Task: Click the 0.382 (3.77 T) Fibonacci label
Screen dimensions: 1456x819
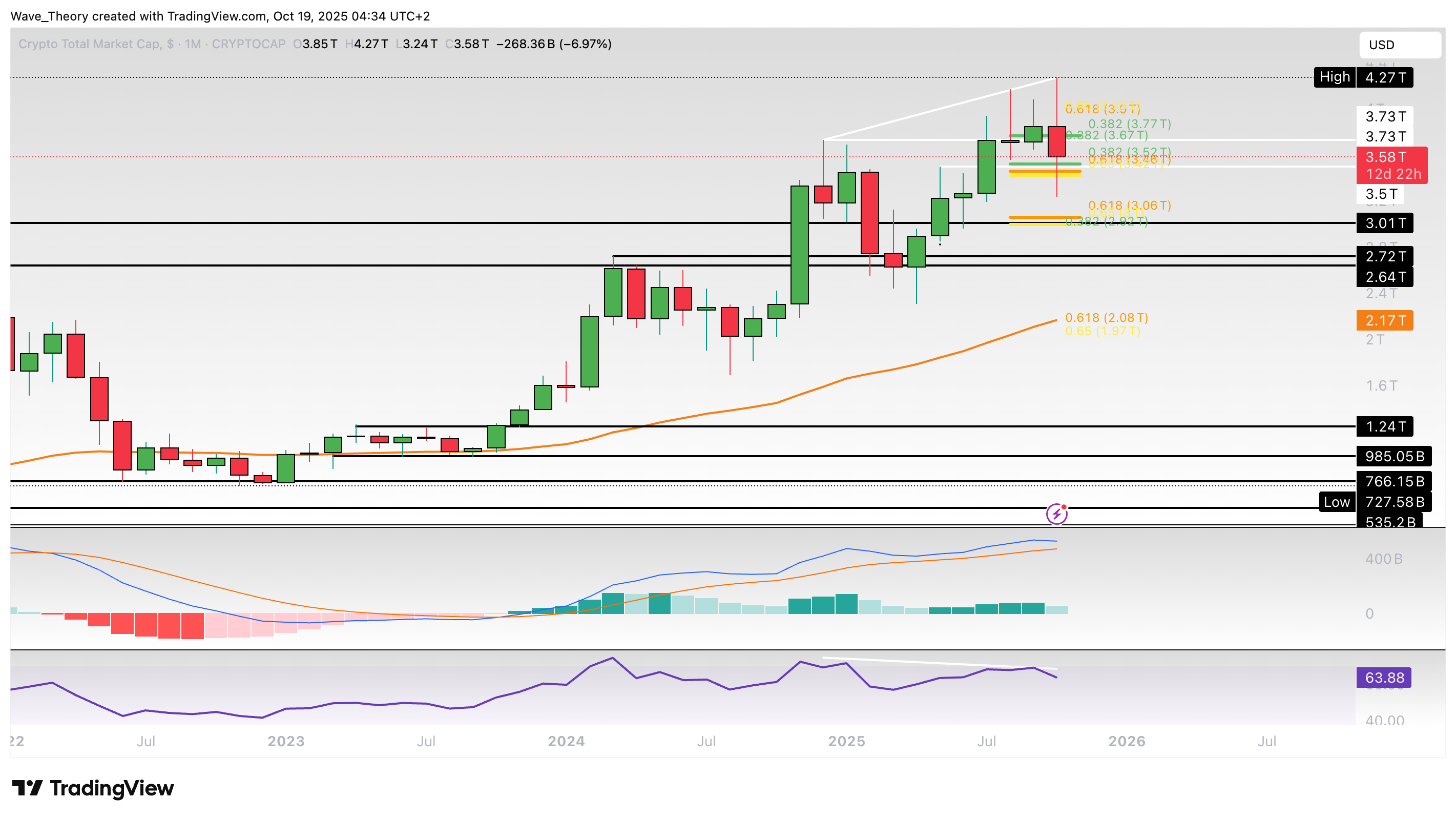Action: [x=1129, y=124]
